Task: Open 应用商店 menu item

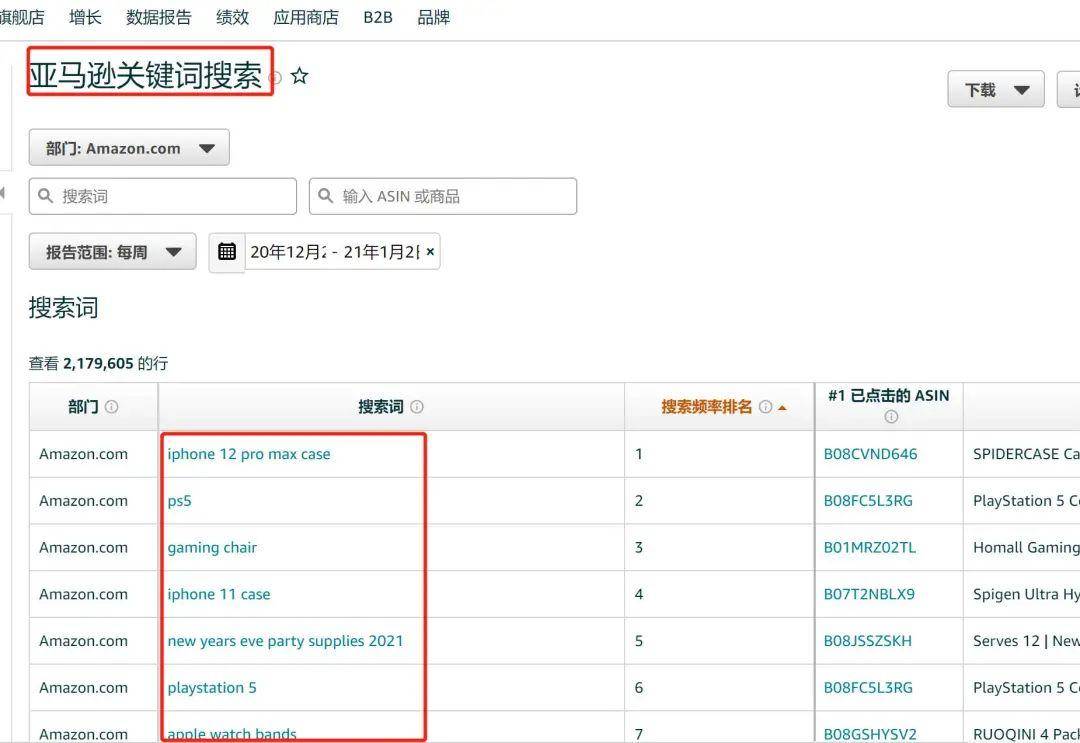Action: (306, 17)
